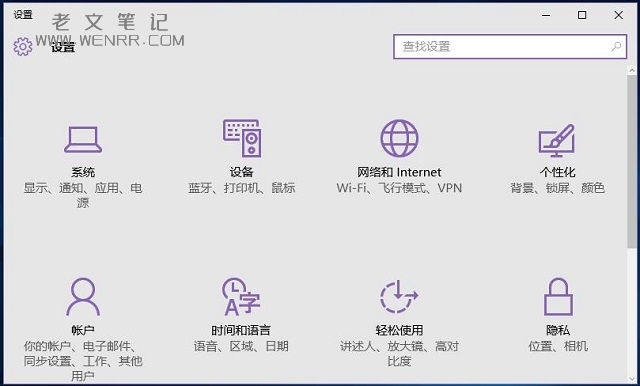Click the 语音、区域、日期 description
The image size is (640, 386).
click(x=241, y=346)
